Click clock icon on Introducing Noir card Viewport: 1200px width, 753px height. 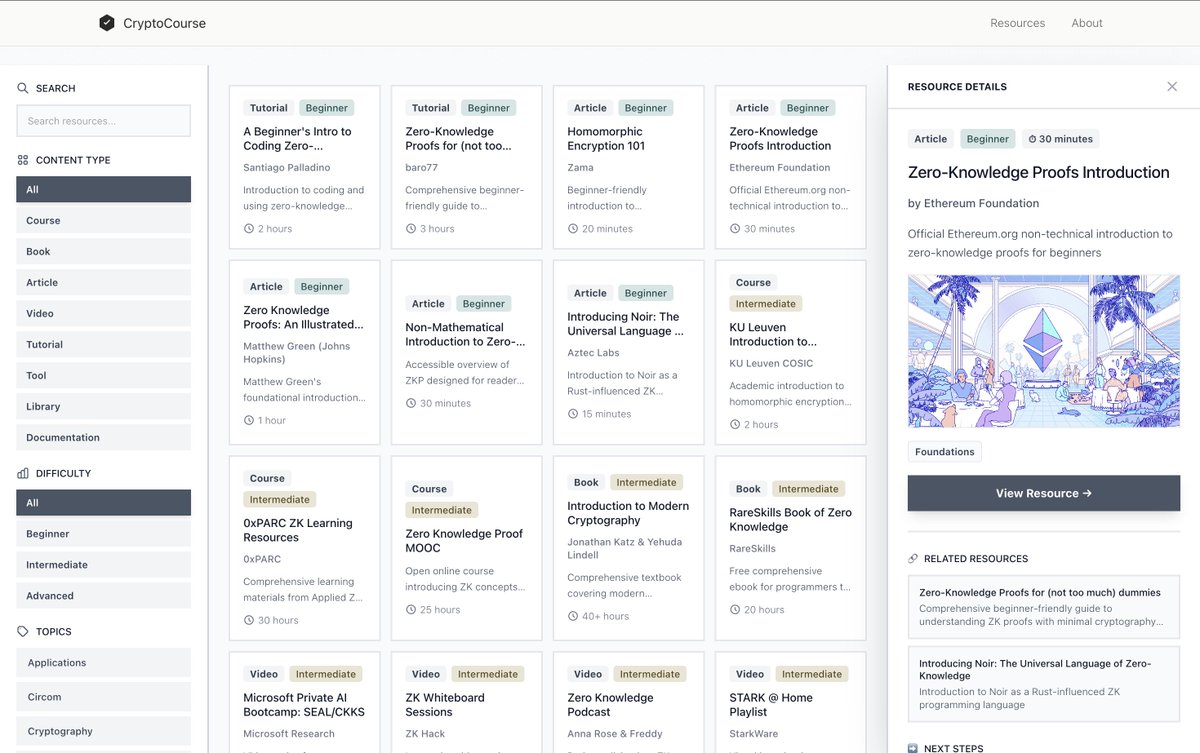[x=573, y=414]
